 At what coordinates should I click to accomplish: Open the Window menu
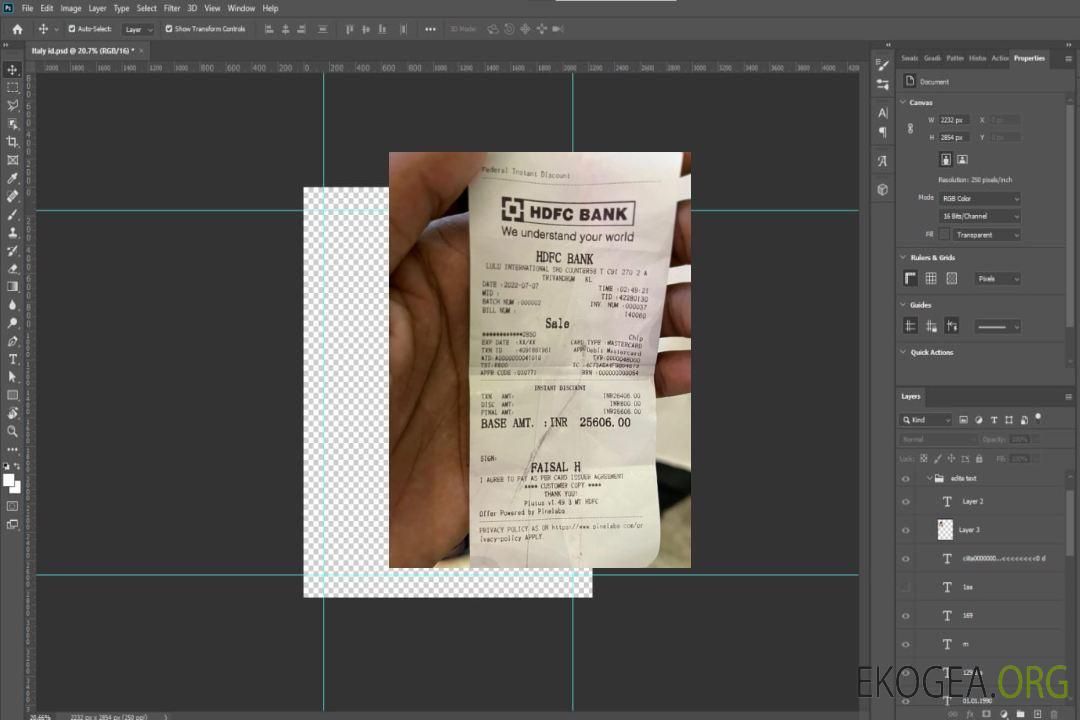tap(241, 8)
